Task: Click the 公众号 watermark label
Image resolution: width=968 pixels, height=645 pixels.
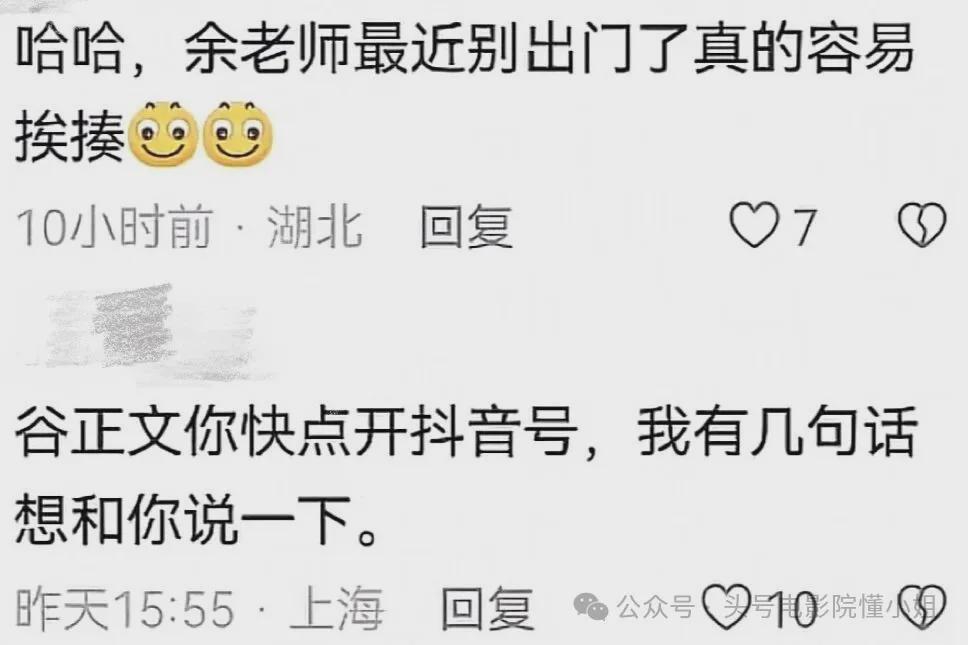Action: [x=656, y=607]
